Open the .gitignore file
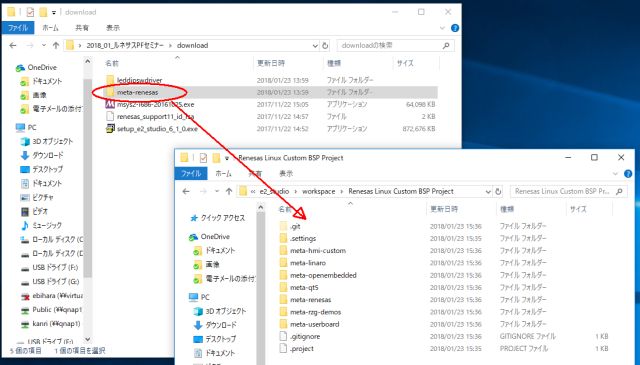The image size is (640, 365). (x=305, y=336)
